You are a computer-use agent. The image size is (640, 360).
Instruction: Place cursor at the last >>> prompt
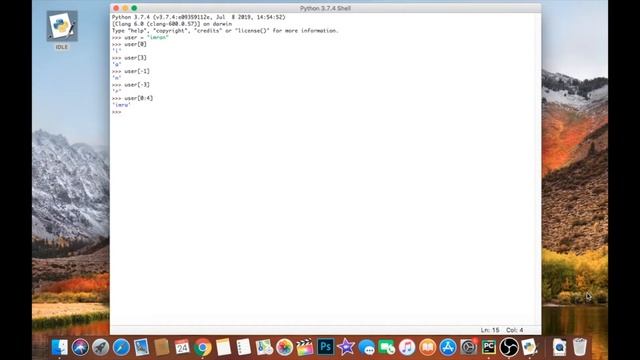[x=117, y=112]
